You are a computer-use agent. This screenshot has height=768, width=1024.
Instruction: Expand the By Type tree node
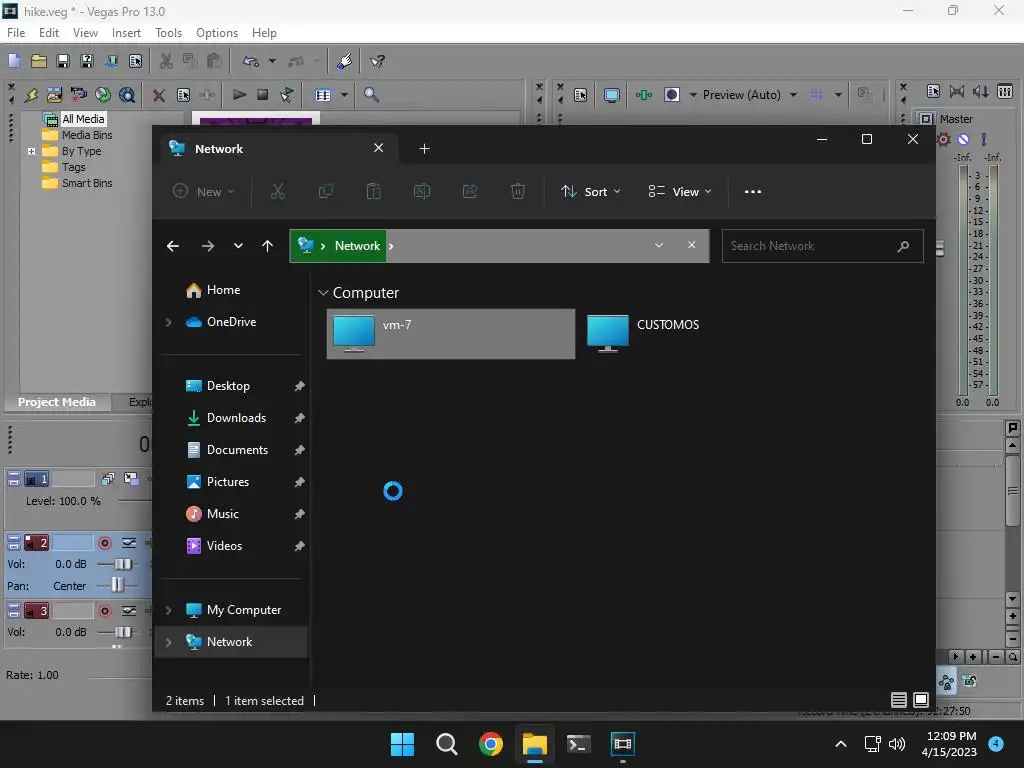[x=31, y=152]
